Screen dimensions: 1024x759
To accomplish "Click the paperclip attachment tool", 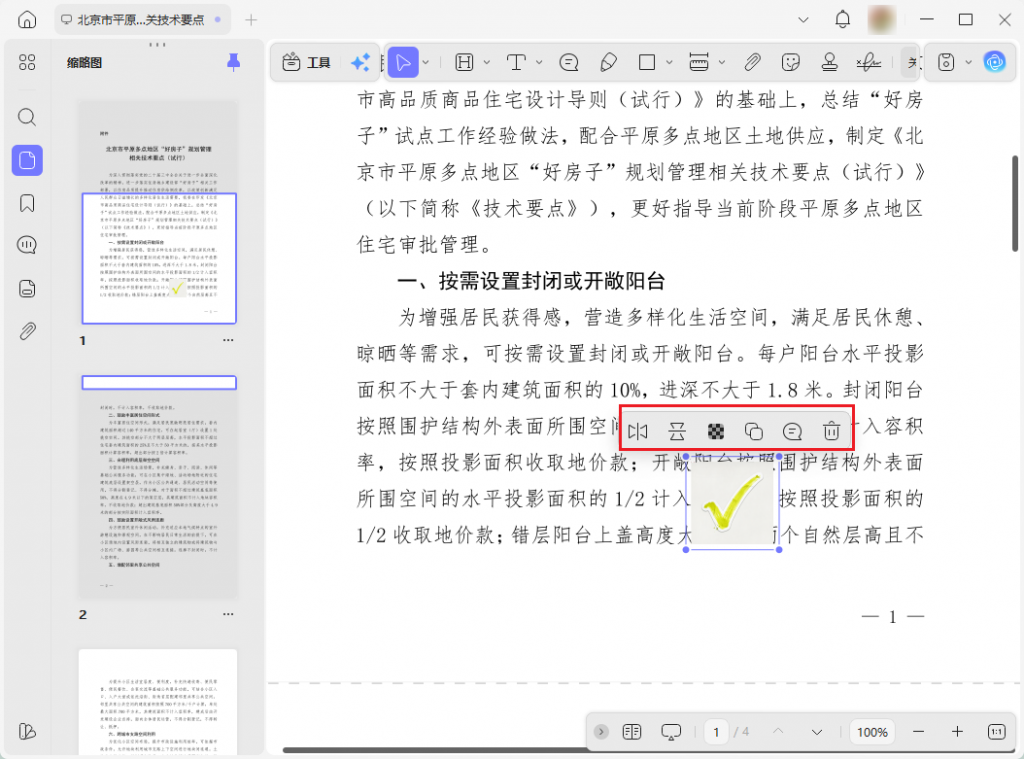I will [751, 62].
